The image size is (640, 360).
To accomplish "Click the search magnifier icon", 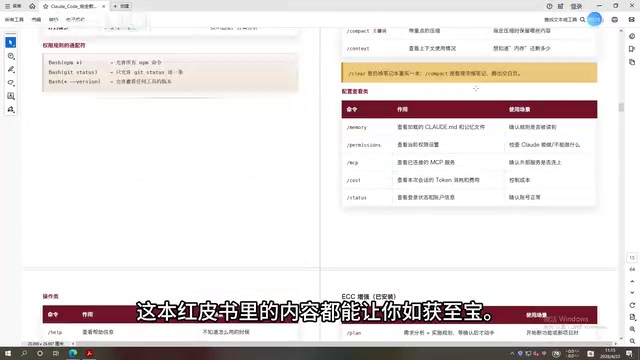I will (x=582, y=20).
